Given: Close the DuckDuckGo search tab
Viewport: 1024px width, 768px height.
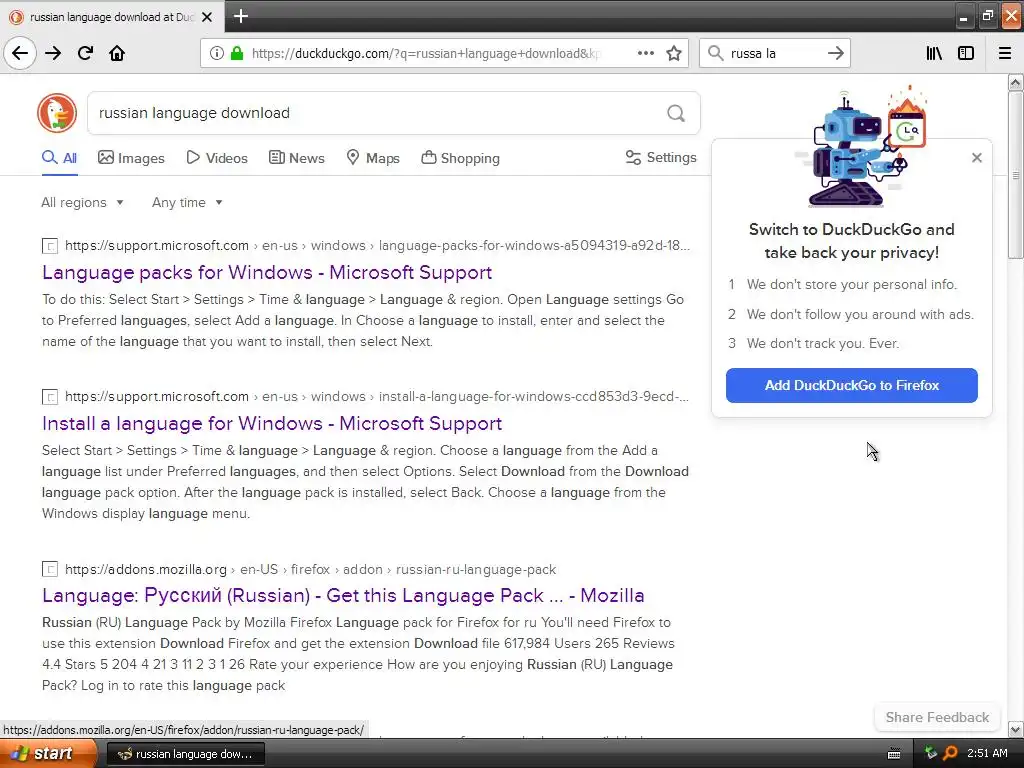Looking at the screenshot, I should click(207, 17).
